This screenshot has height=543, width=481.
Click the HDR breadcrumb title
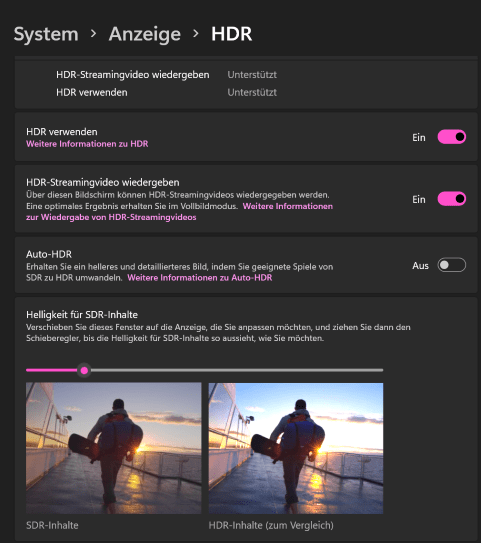tap(232, 34)
